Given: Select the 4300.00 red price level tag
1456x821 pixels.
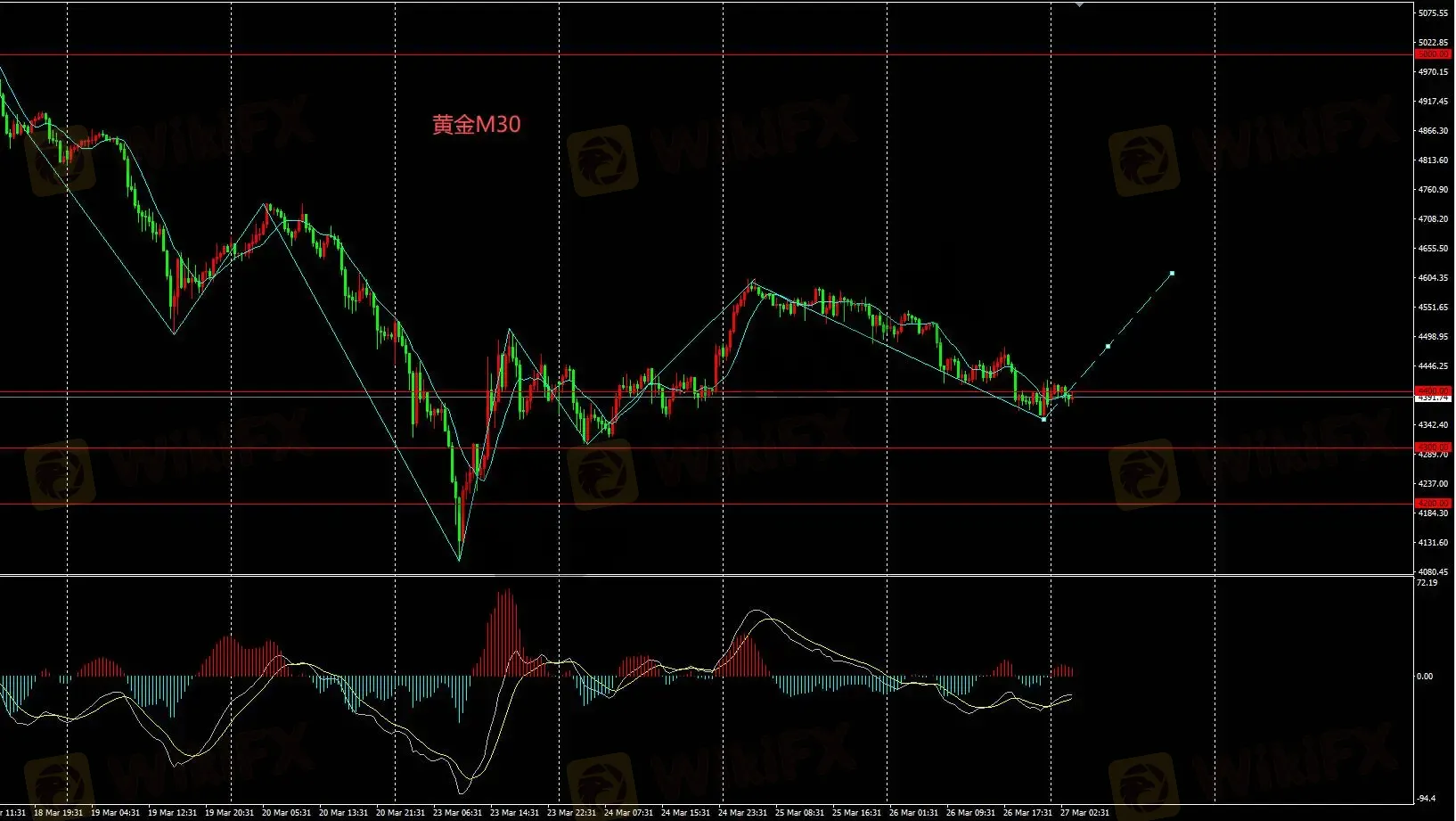Looking at the screenshot, I should [1434, 447].
